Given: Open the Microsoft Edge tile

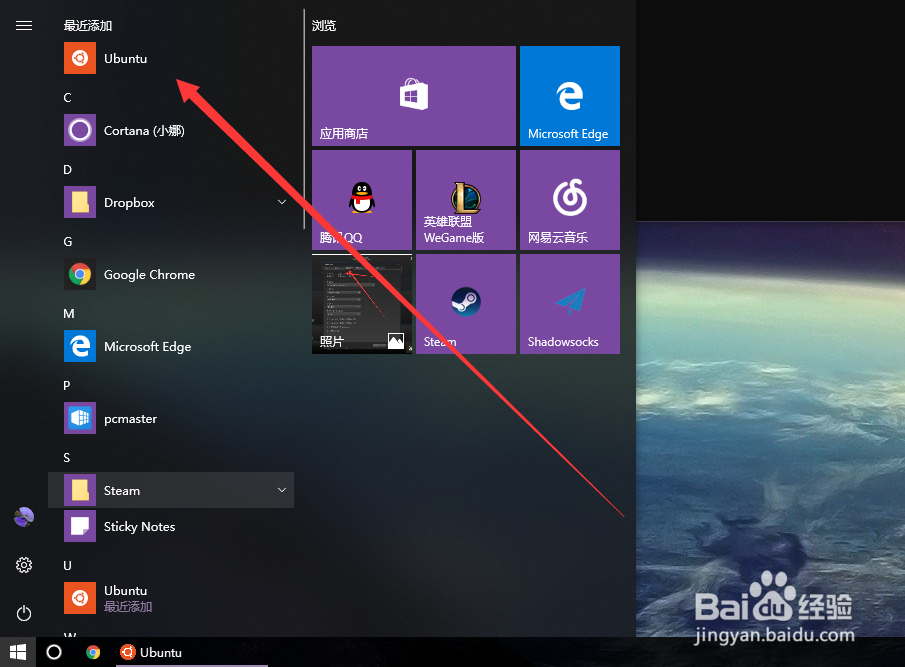Looking at the screenshot, I should click(x=570, y=96).
